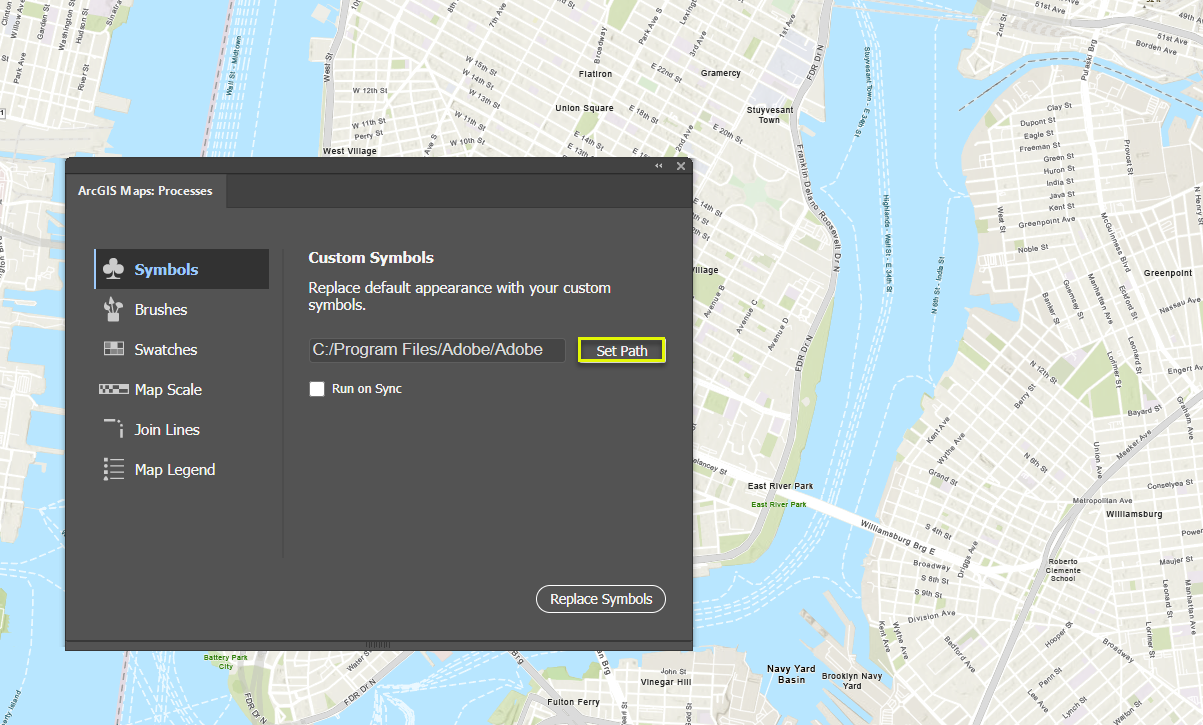Image resolution: width=1203 pixels, height=725 pixels.
Task: Select the Map Scale bar icon
Action: coord(114,389)
